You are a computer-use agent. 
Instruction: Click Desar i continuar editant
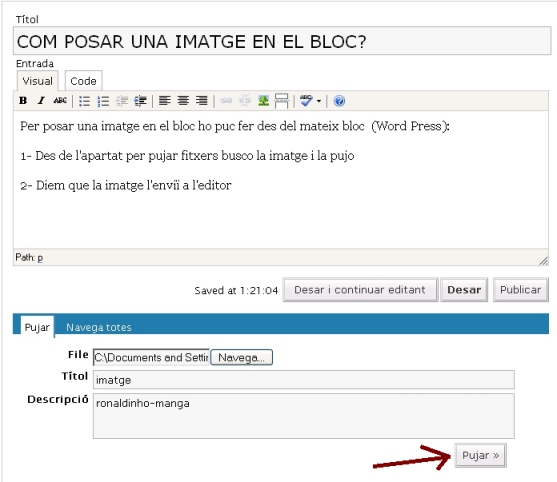point(360,290)
